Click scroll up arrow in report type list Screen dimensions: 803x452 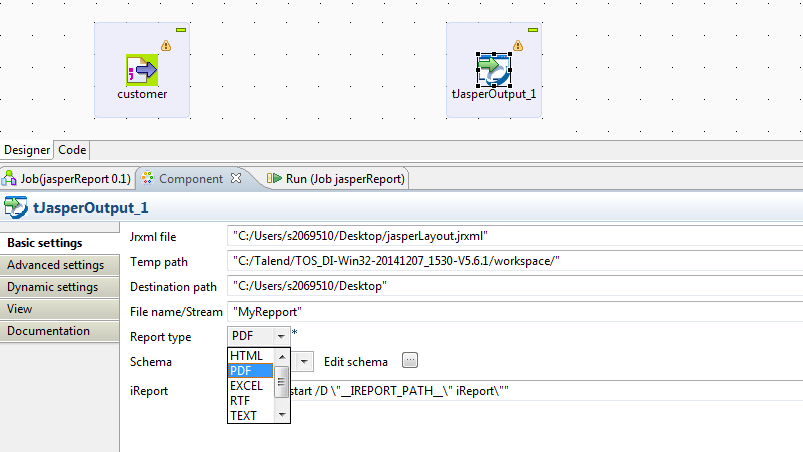click(282, 356)
